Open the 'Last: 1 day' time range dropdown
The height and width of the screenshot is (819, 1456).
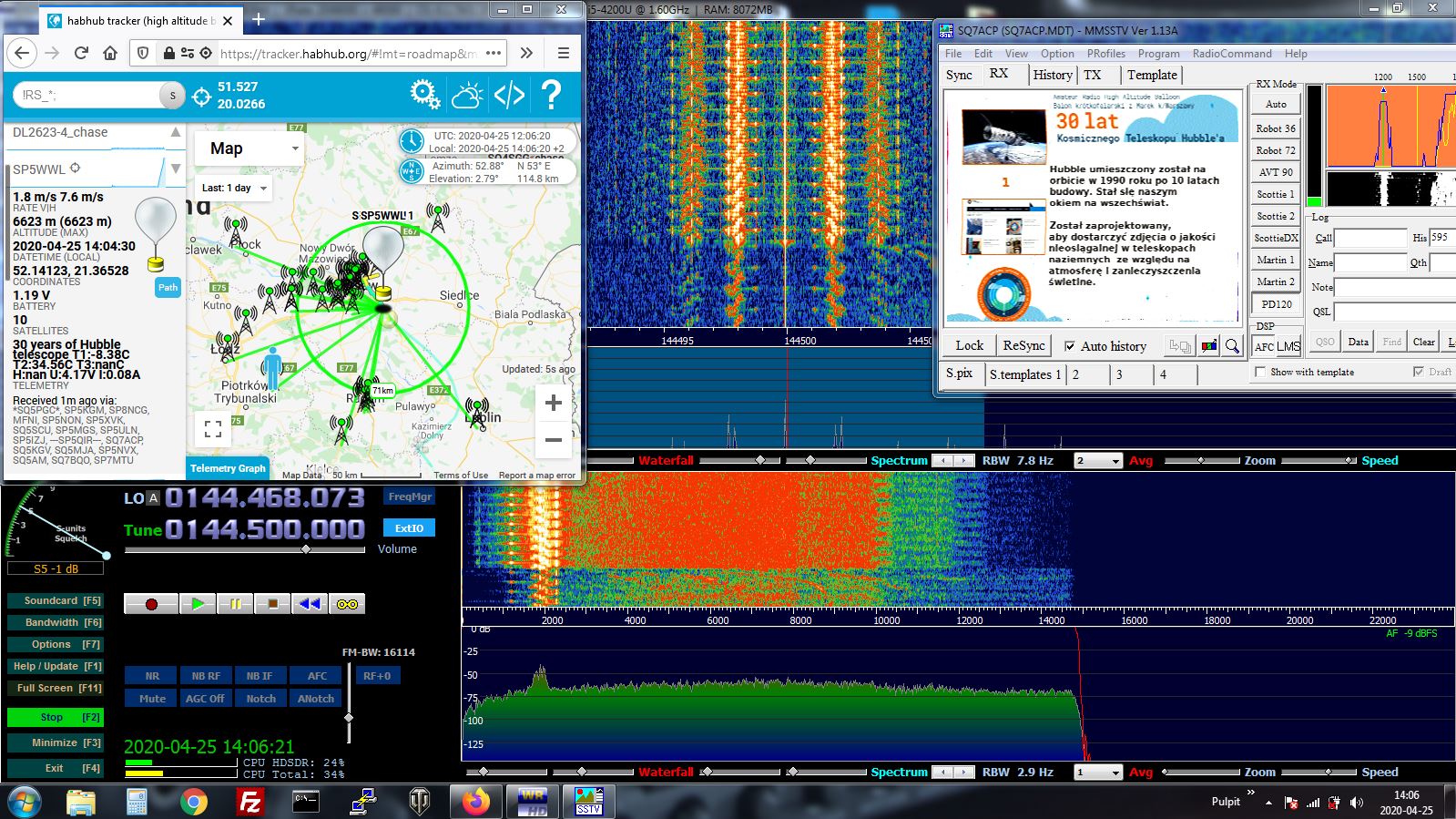(235, 188)
